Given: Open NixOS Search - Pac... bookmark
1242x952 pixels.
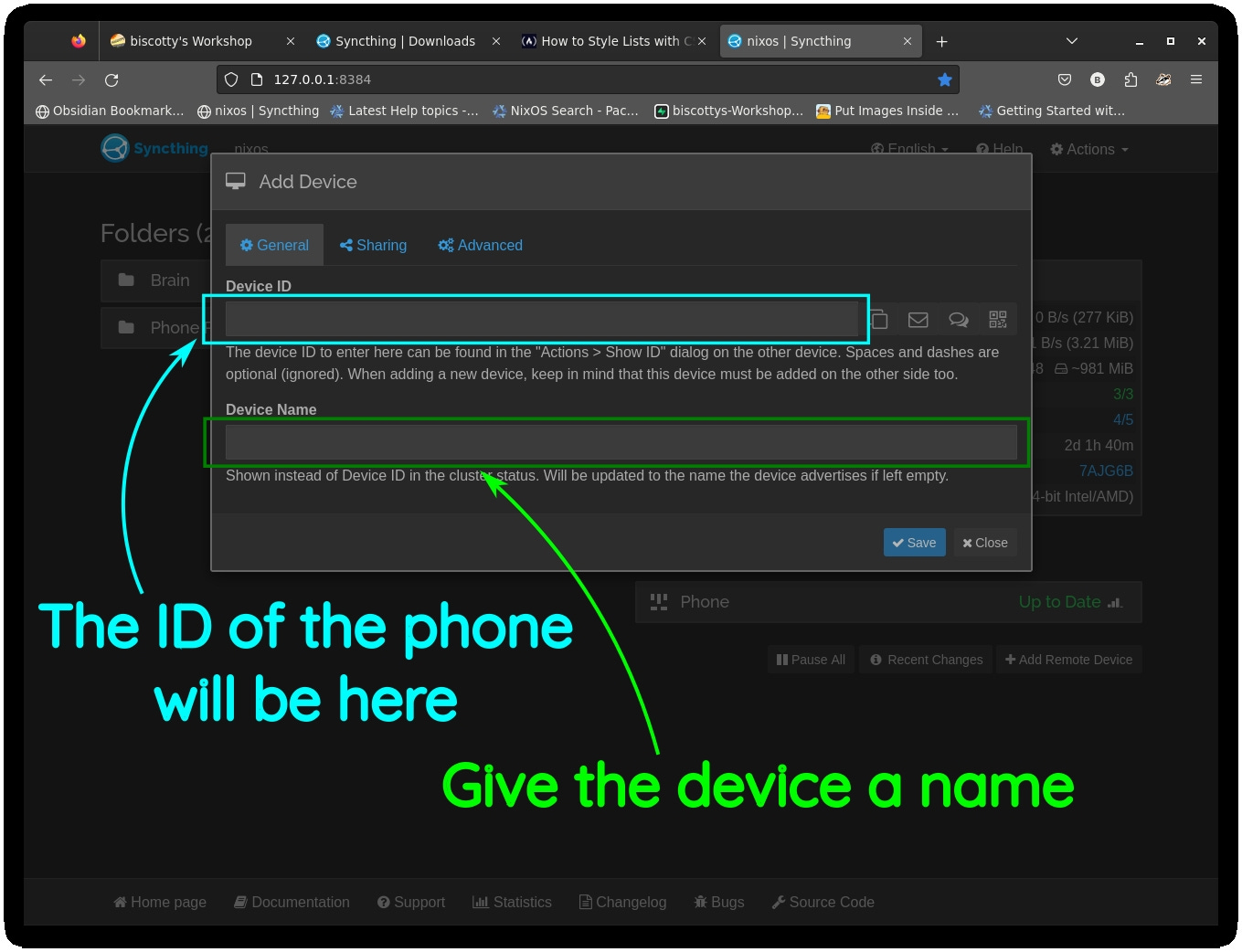Looking at the screenshot, I should point(566,111).
